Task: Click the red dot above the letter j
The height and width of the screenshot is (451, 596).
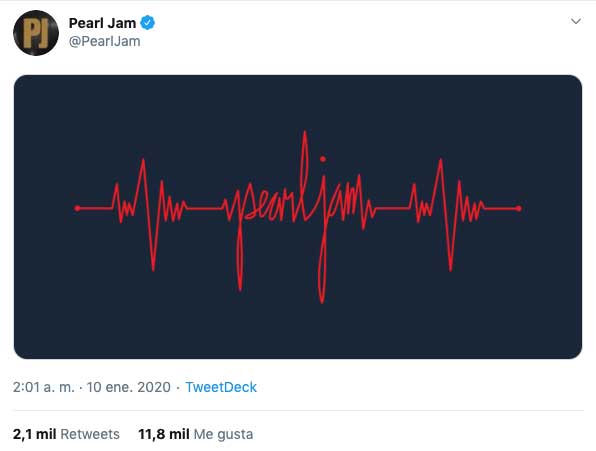Action: click(x=323, y=159)
